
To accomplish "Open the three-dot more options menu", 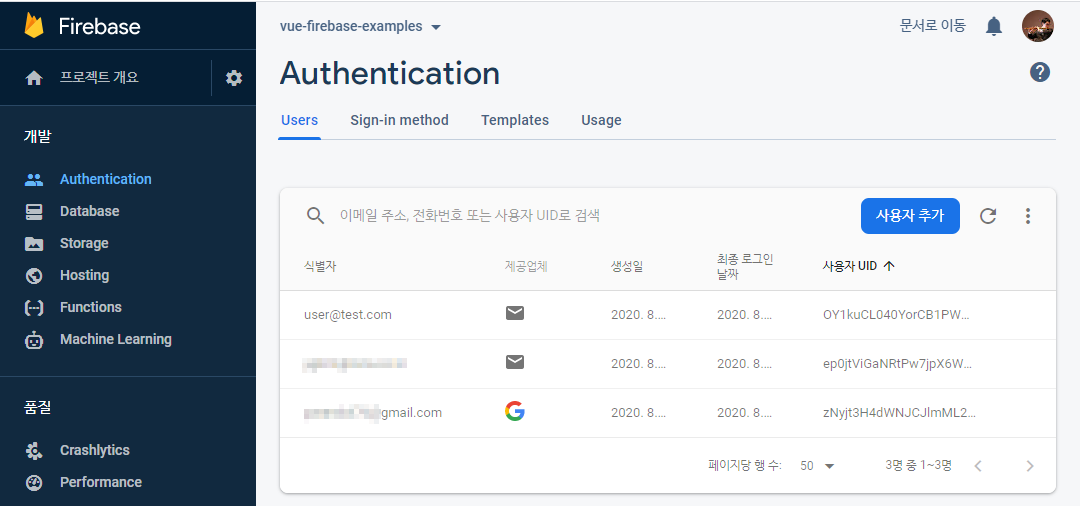I will 1028,216.
